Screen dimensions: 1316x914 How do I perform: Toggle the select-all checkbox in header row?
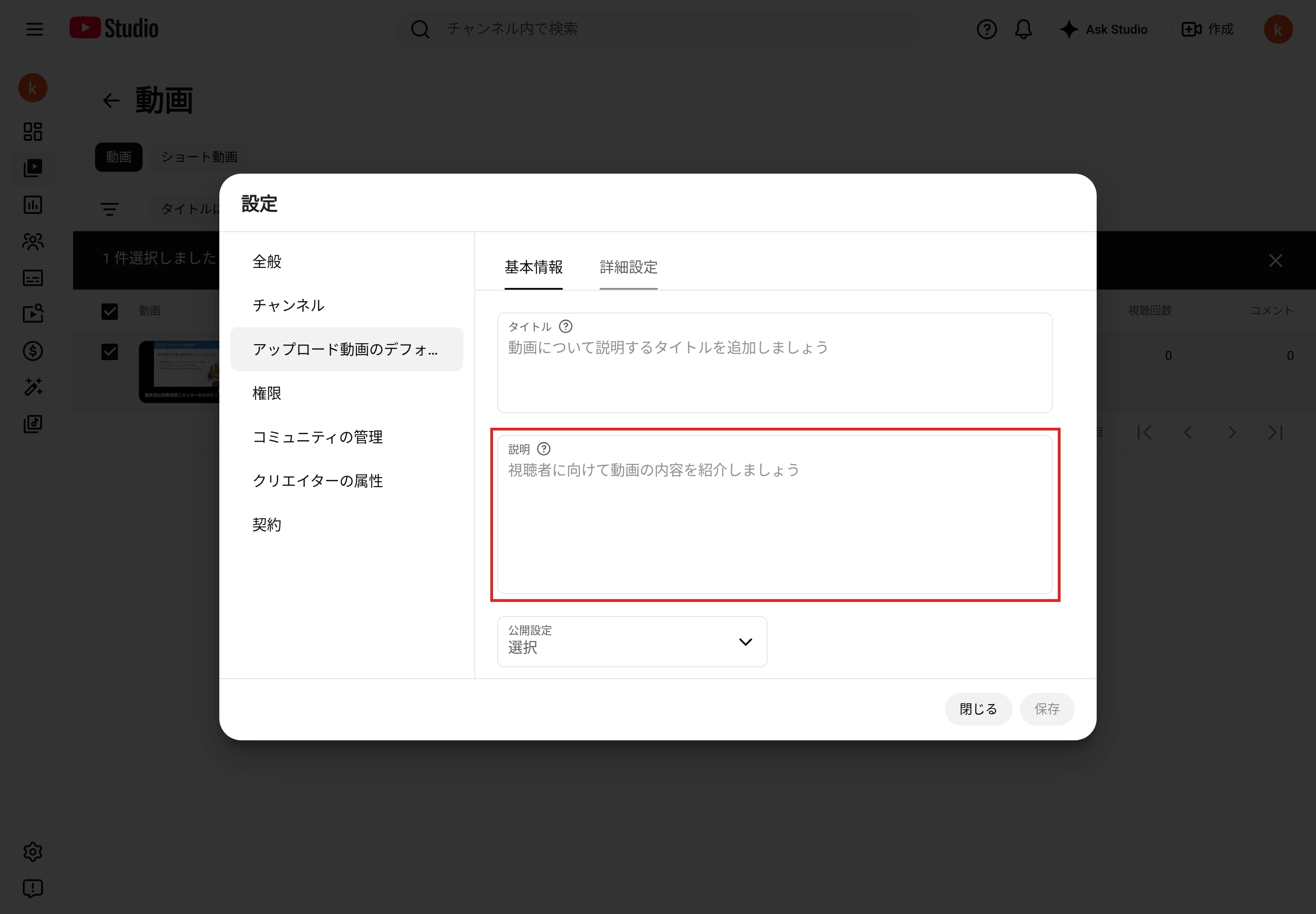pyautogui.click(x=109, y=311)
